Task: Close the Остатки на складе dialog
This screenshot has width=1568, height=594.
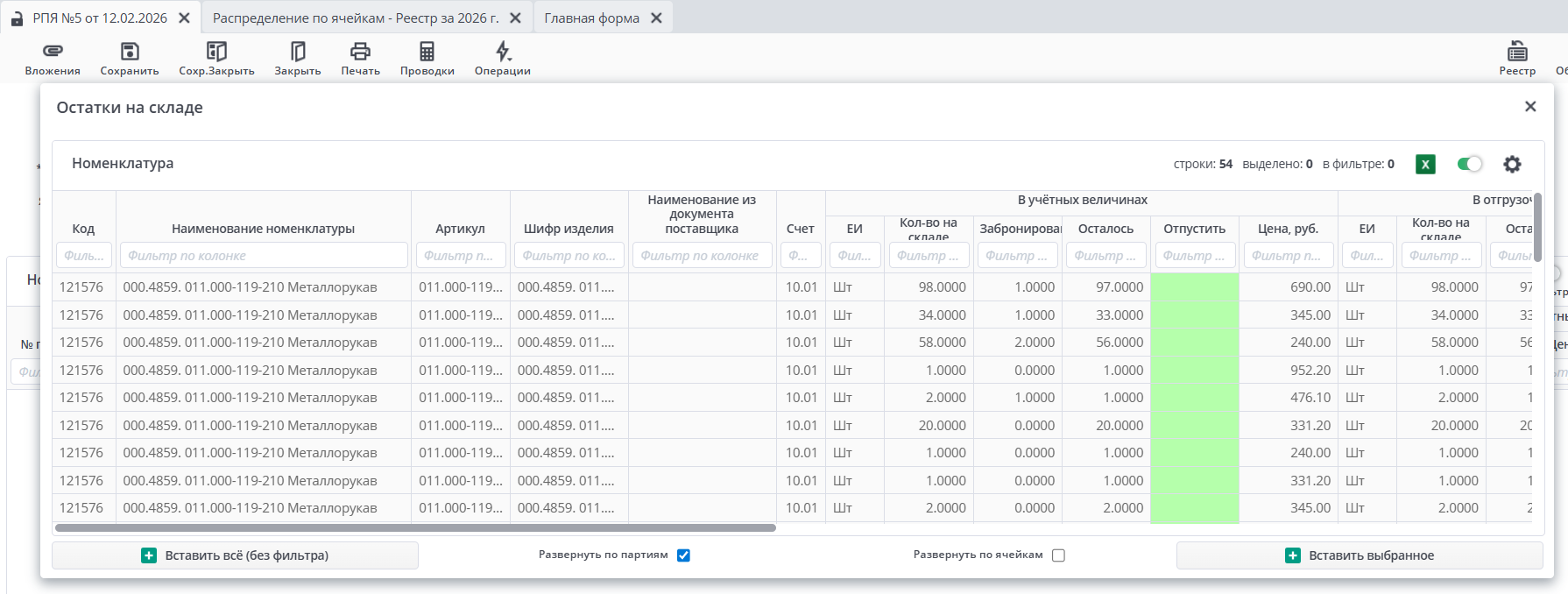Action: (1530, 106)
